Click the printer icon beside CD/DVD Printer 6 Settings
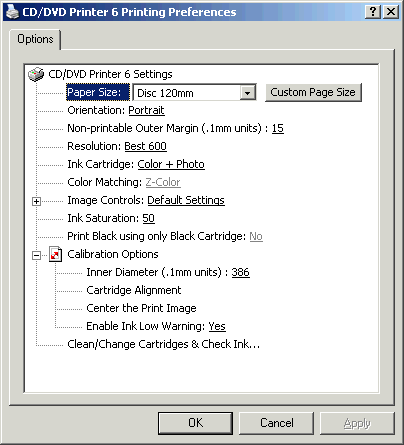Image resolution: width=404 pixels, height=445 pixels. (36, 74)
